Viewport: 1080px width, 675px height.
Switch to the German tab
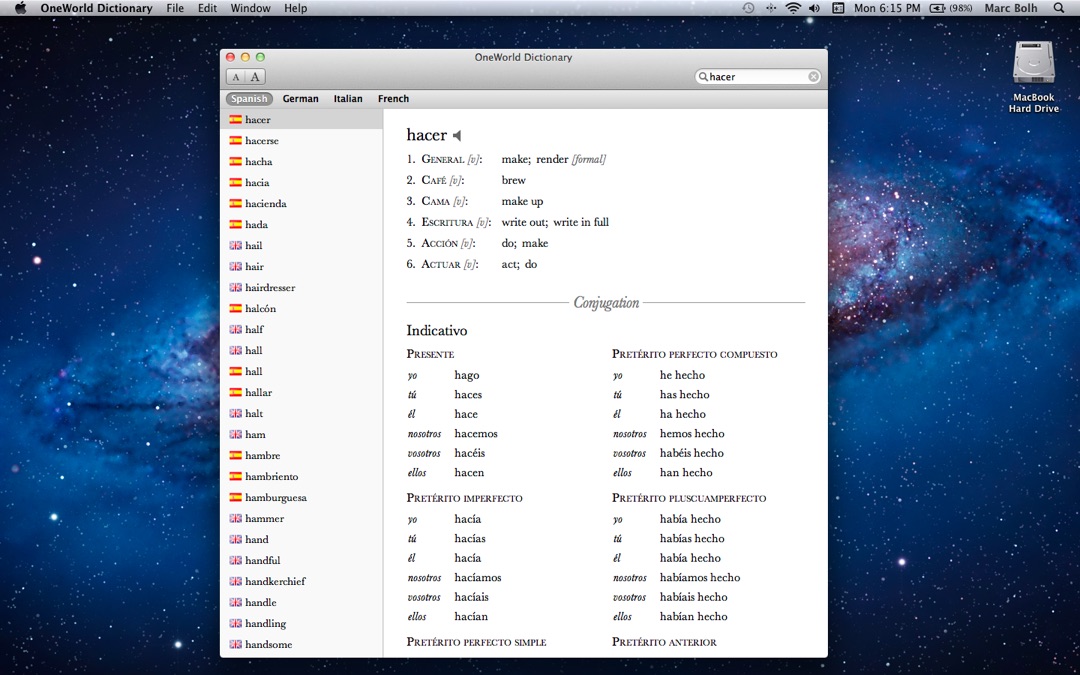pos(300,98)
